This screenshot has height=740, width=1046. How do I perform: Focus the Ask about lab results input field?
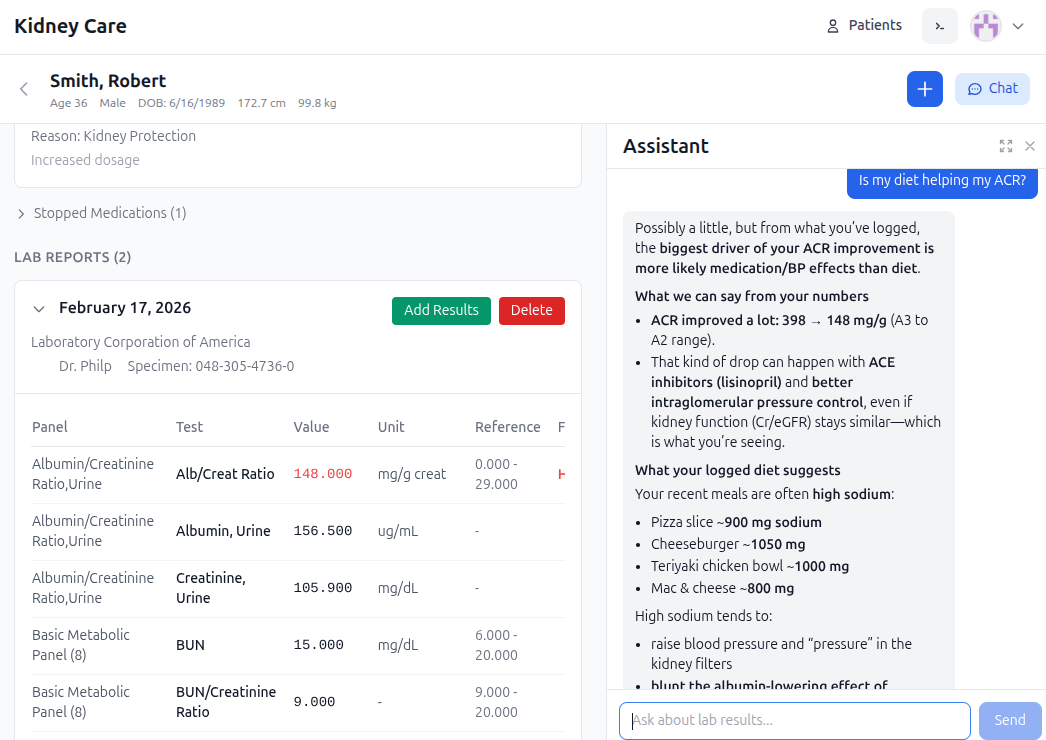click(x=795, y=720)
